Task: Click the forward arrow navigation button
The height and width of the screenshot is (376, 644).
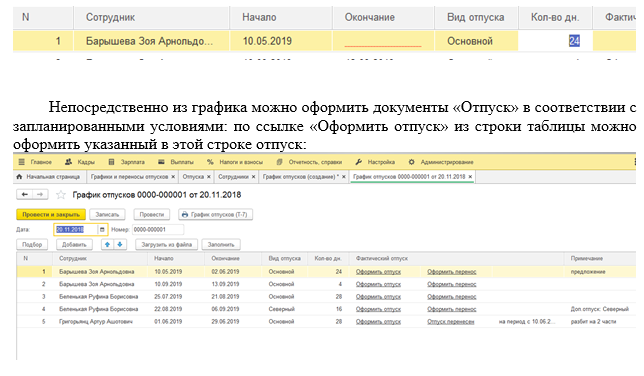Action: point(40,194)
